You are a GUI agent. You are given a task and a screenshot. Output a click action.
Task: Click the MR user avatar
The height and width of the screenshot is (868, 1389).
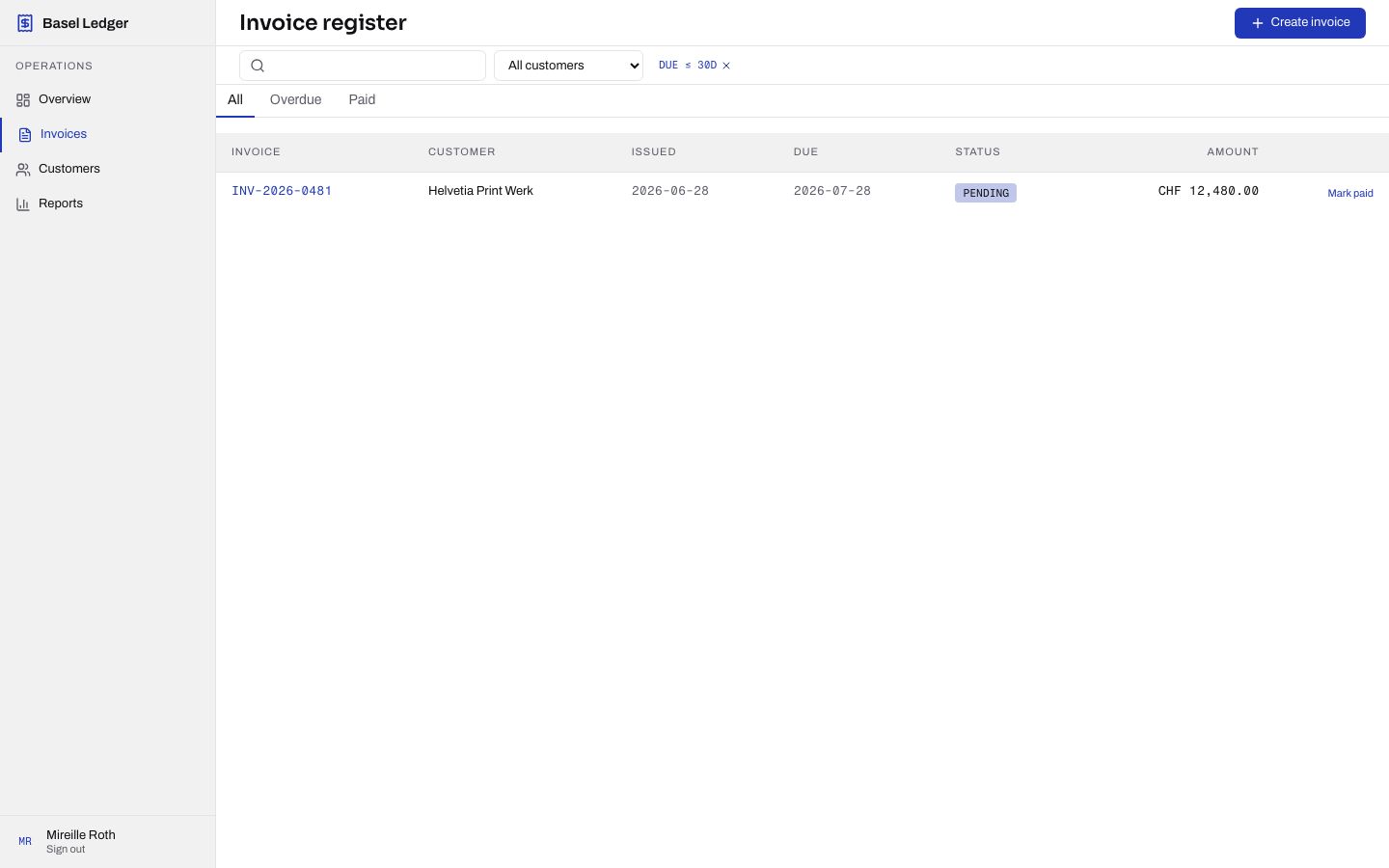(x=25, y=842)
